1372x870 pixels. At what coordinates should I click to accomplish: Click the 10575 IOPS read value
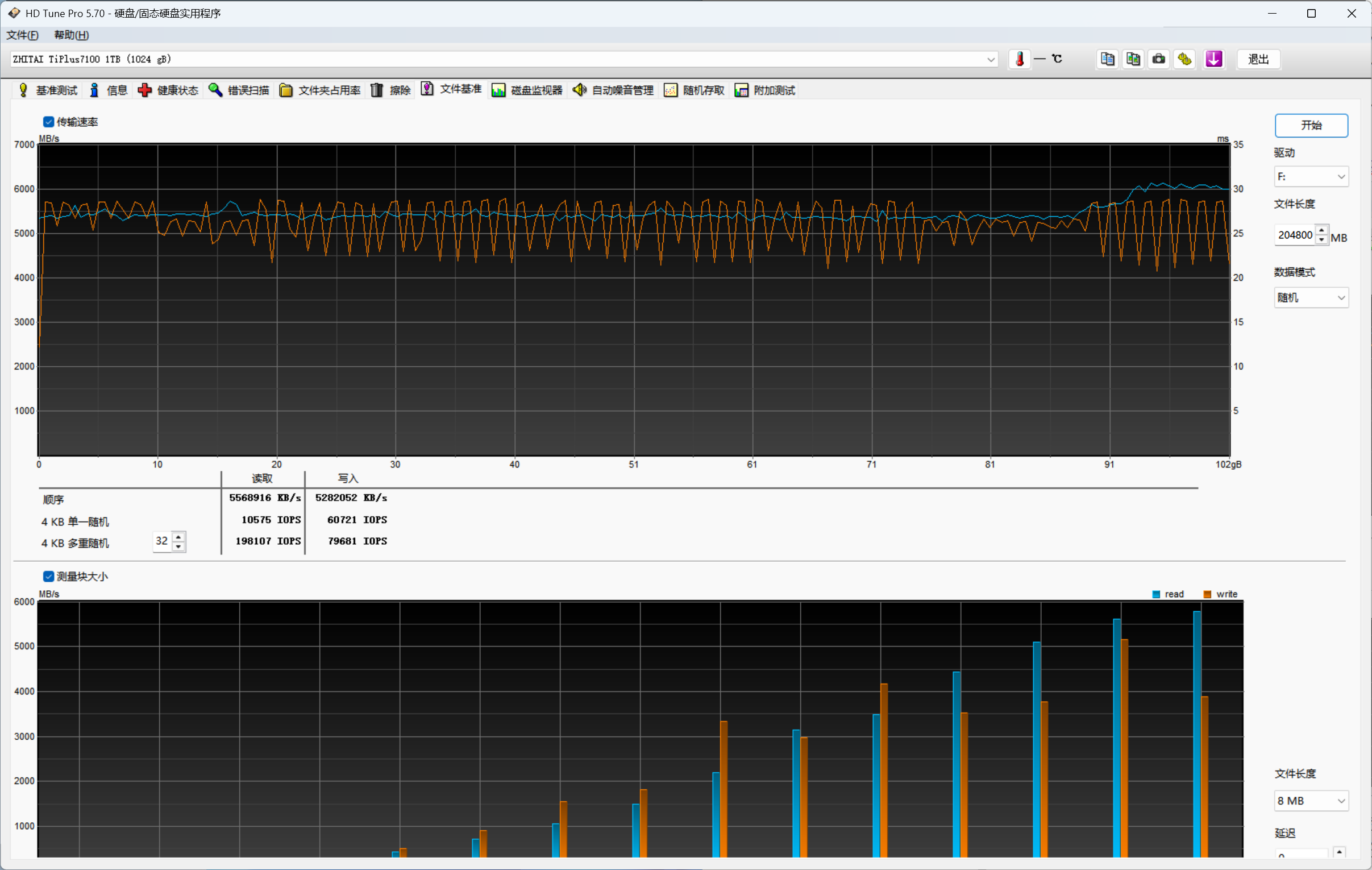coord(271,520)
